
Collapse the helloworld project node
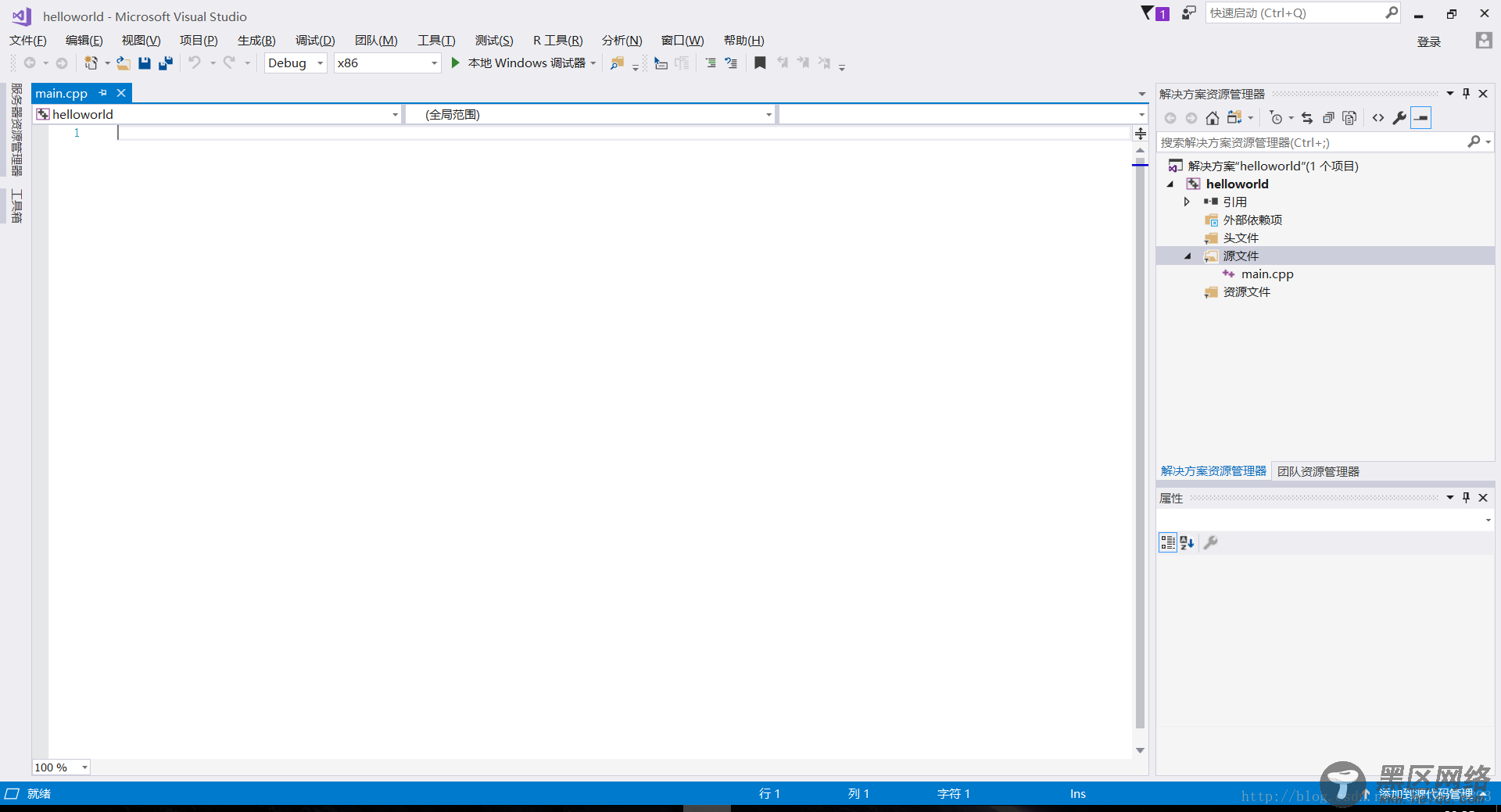click(x=1170, y=184)
